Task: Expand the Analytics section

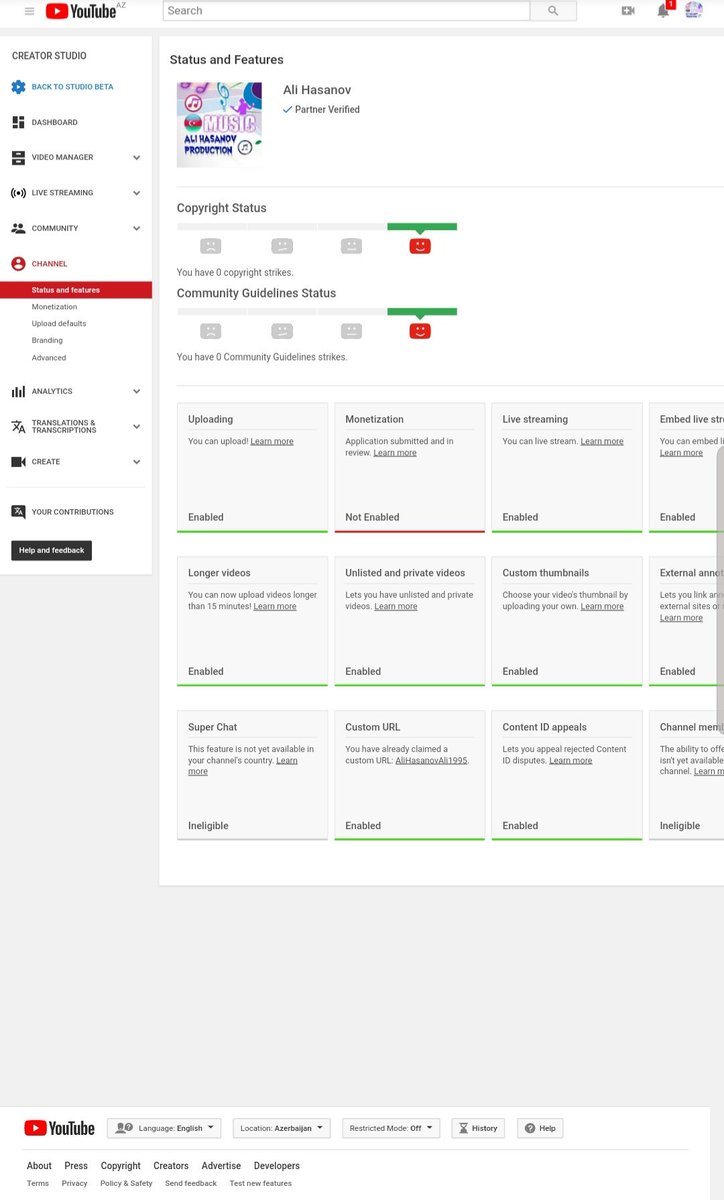Action: coord(137,392)
